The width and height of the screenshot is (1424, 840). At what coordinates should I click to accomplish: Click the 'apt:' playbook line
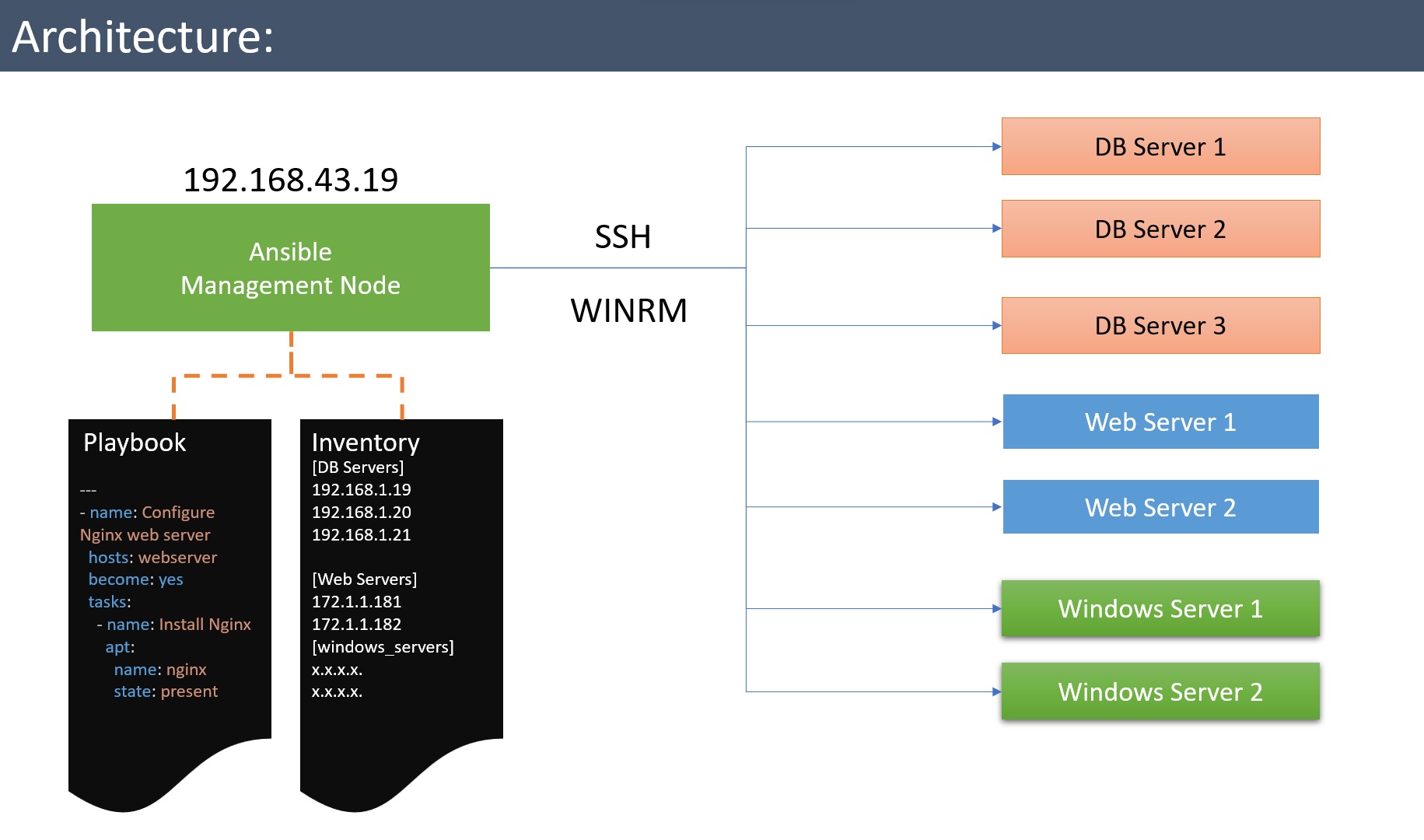point(120,647)
